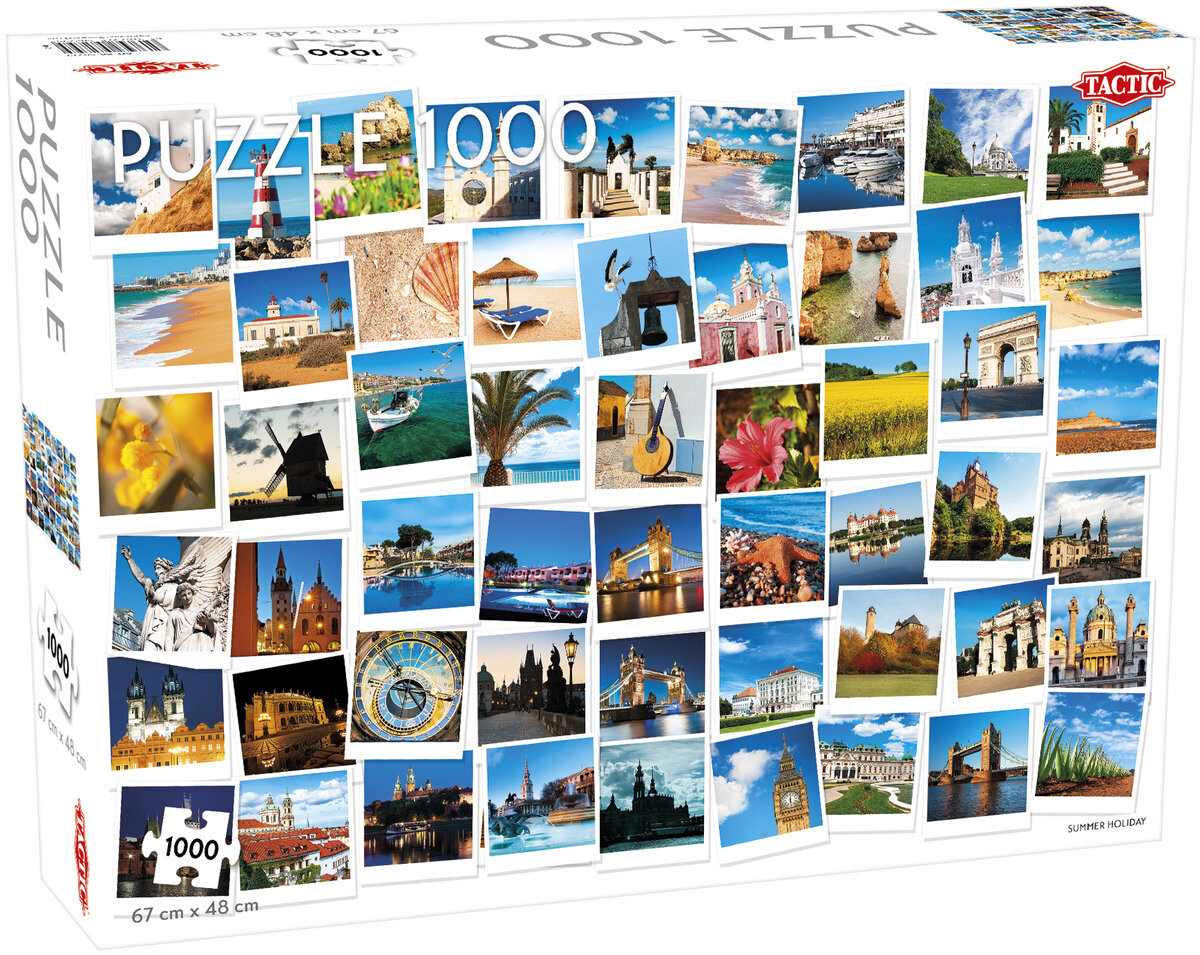Select the windmill silhouette photo
Image resolution: width=1200 pixels, height=955 pixels.
click(284, 460)
